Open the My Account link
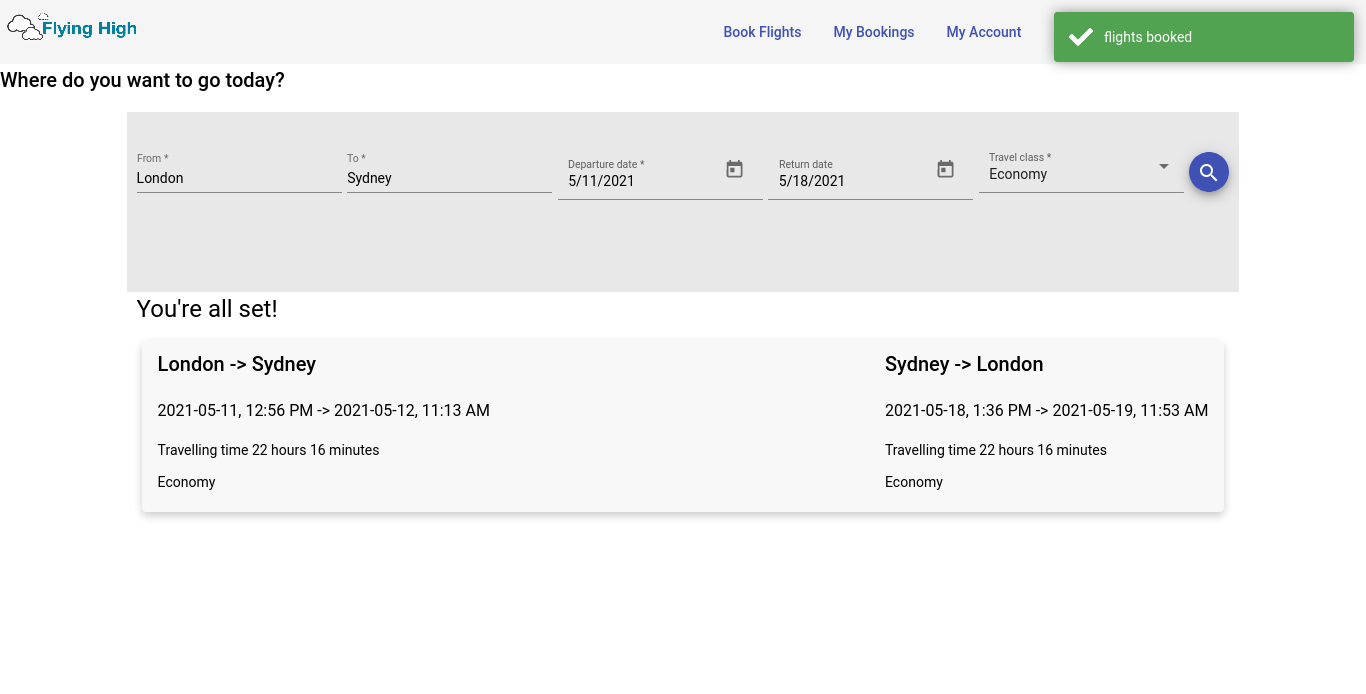The height and width of the screenshot is (694, 1366). [x=983, y=32]
